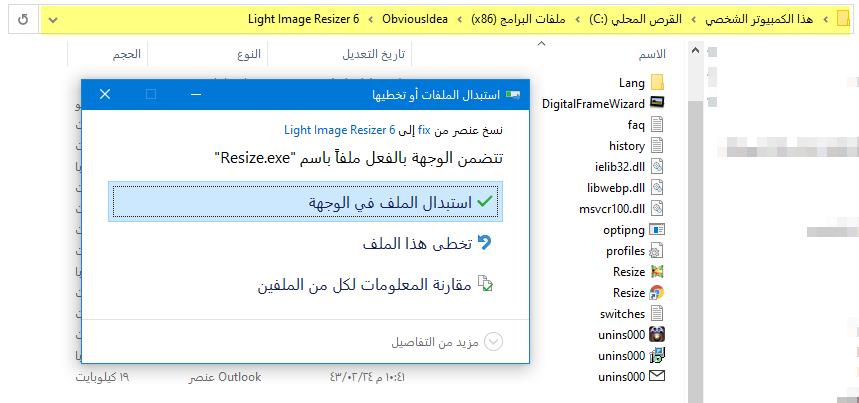Image resolution: width=859 pixels, height=403 pixels.
Task: Sort by the Size column header
Action: coord(127,54)
